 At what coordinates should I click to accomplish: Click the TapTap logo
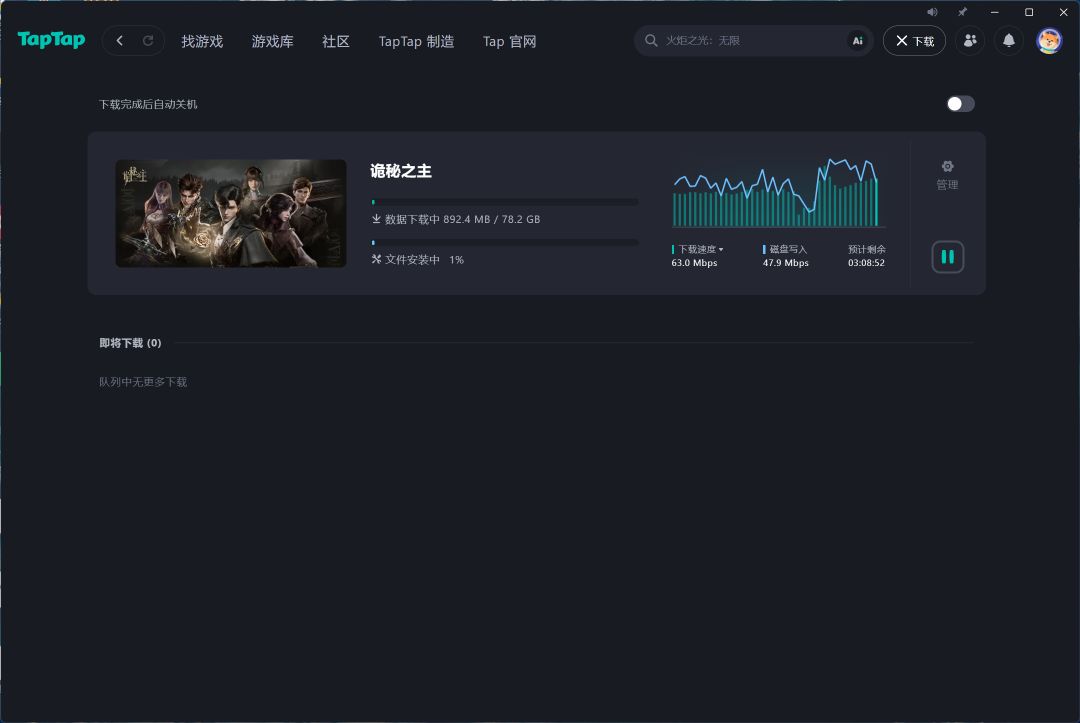(x=52, y=40)
